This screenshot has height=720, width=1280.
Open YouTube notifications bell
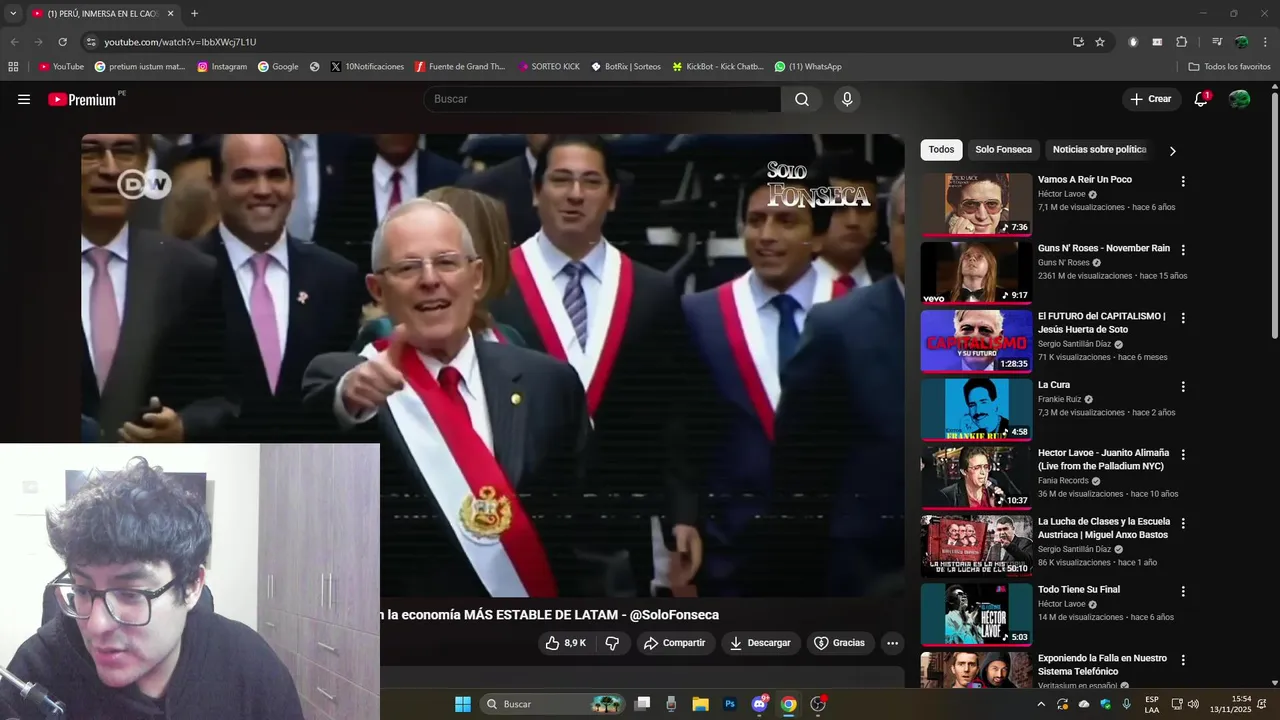[1201, 99]
